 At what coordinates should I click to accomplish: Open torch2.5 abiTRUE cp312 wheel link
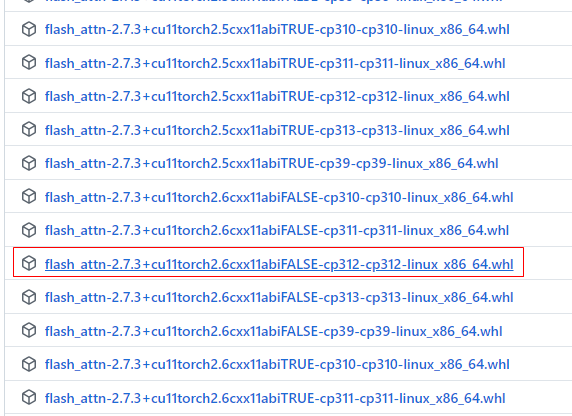(277, 97)
